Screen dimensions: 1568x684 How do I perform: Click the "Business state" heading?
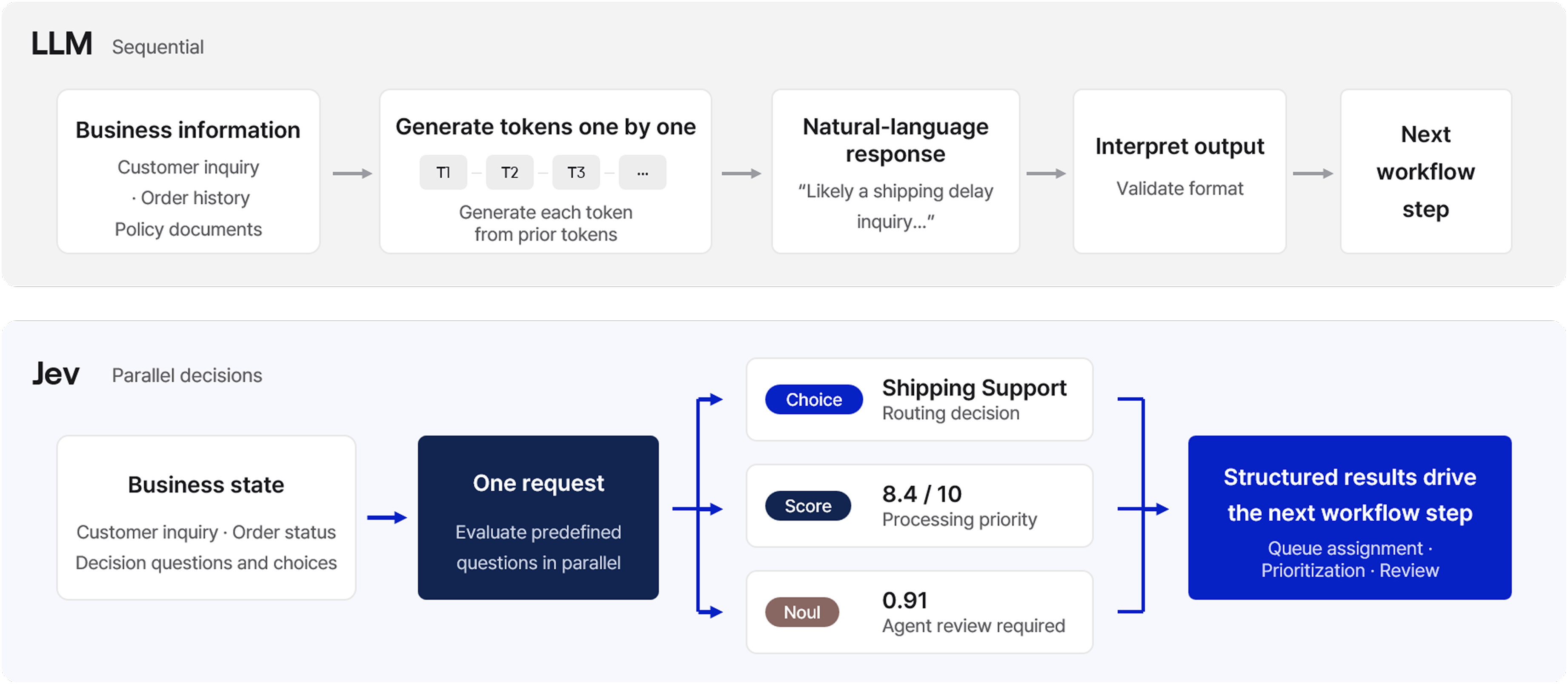206,484
